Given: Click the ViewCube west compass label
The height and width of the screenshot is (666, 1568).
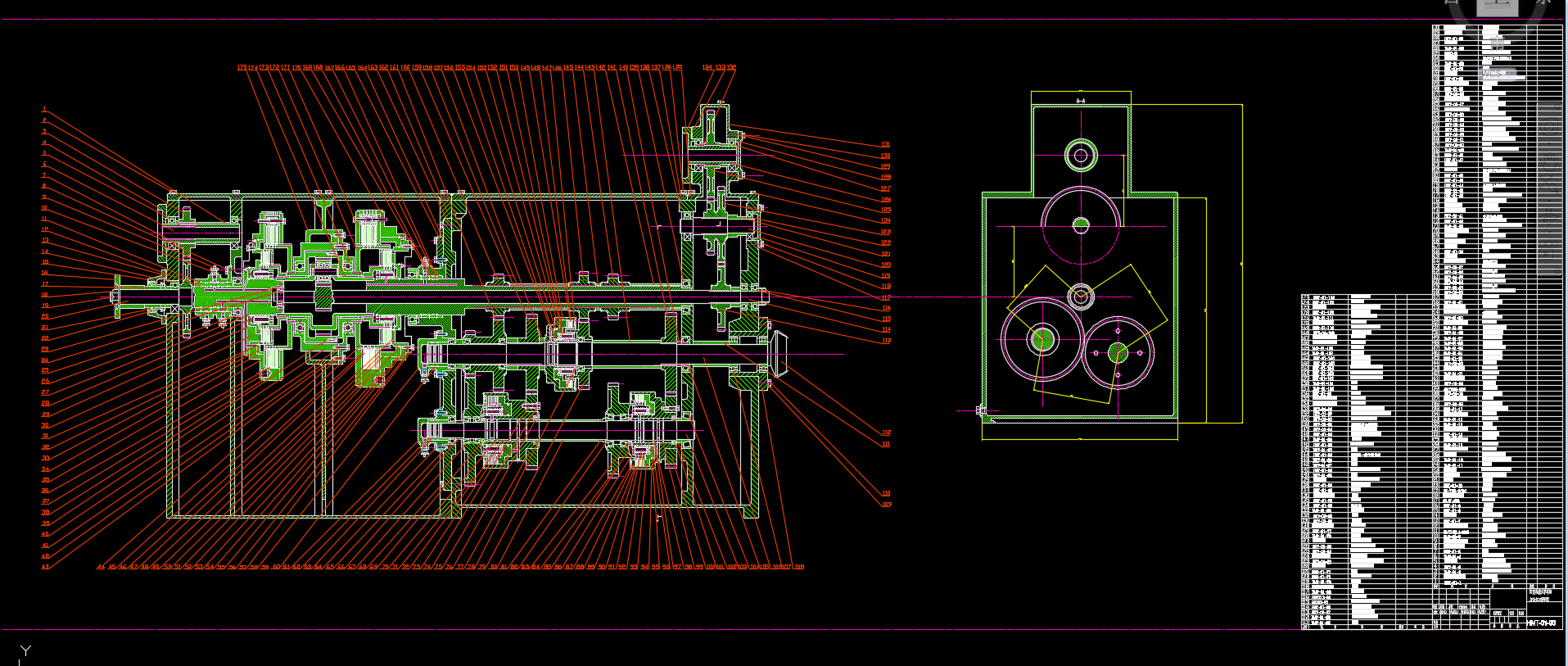Looking at the screenshot, I should pos(1452,3).
